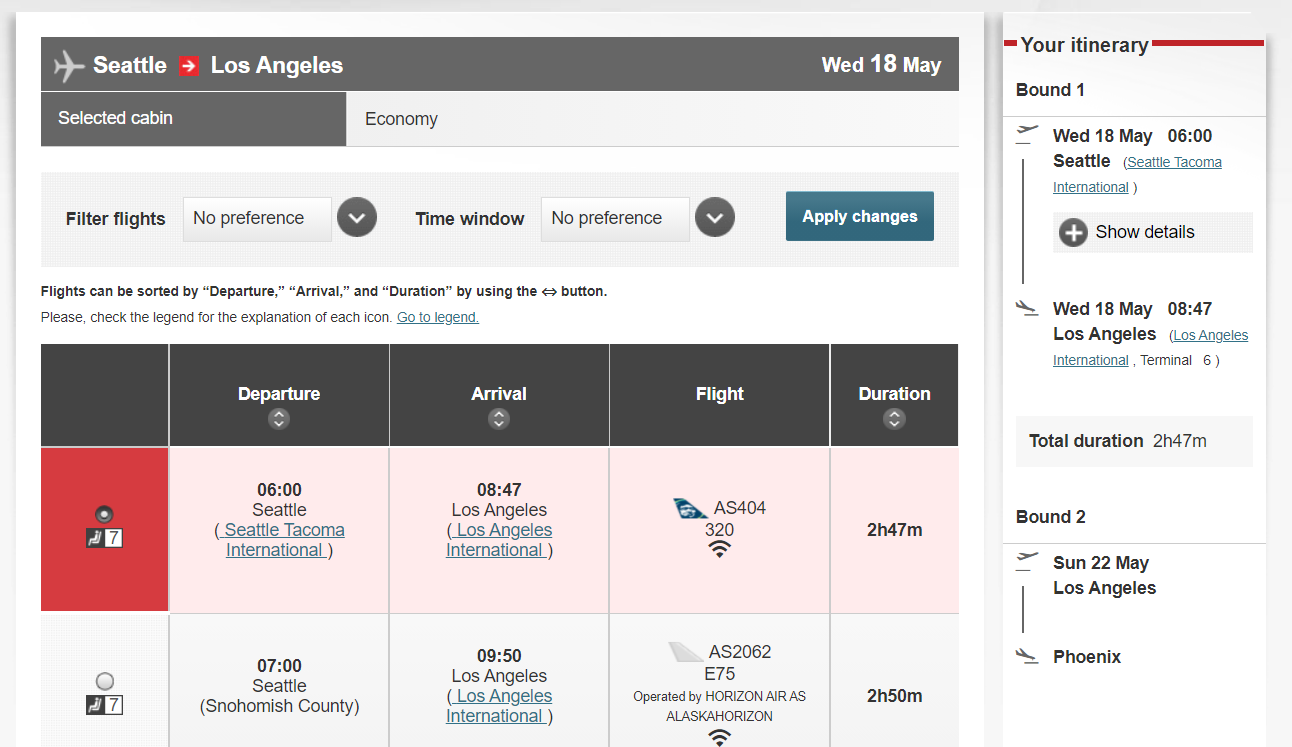1292x747 pixels.
Task: Click the WiFi icon under flight AS2062
Action: pos(719,737)
